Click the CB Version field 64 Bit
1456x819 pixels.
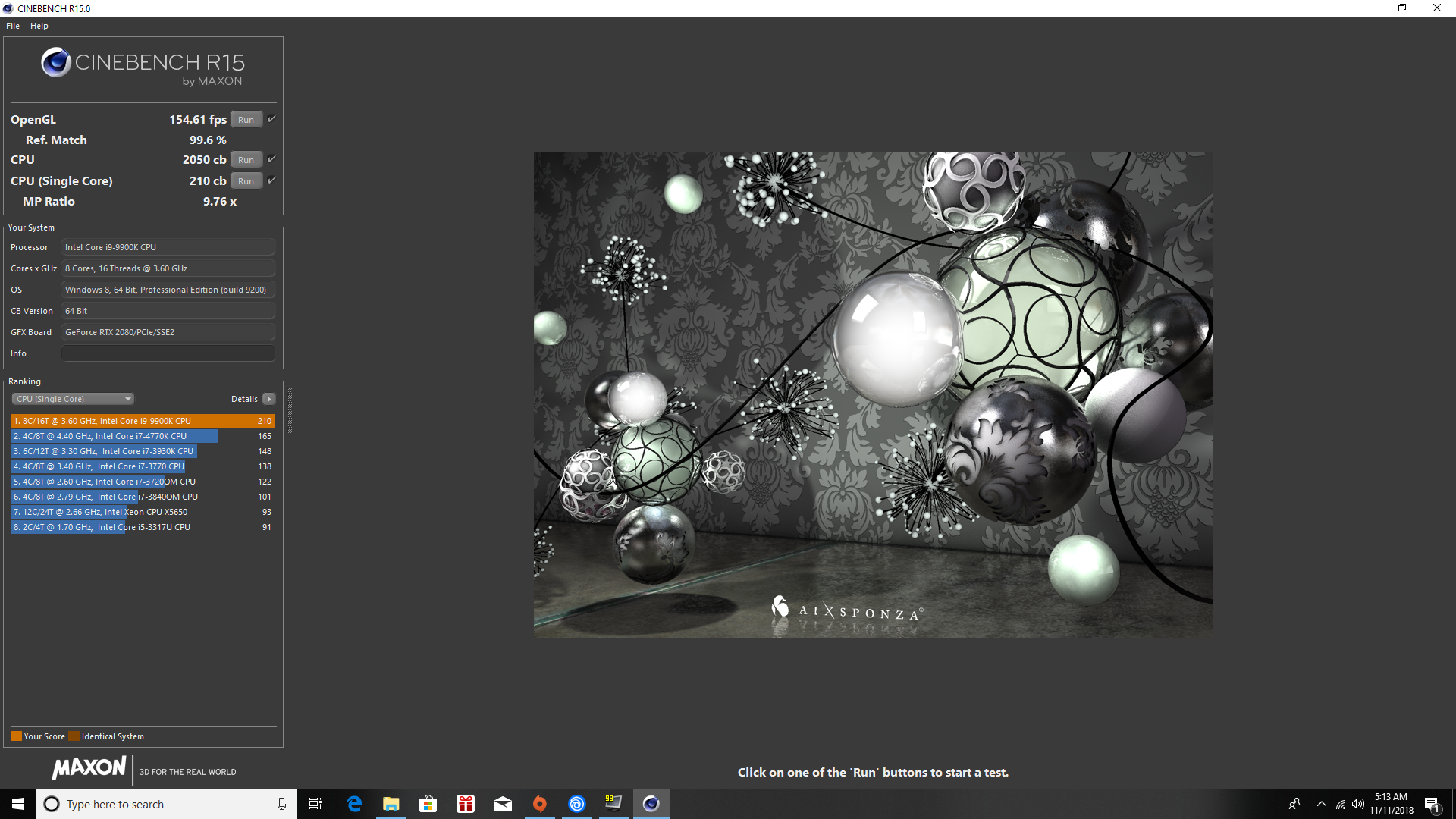[x=168, y=311]
